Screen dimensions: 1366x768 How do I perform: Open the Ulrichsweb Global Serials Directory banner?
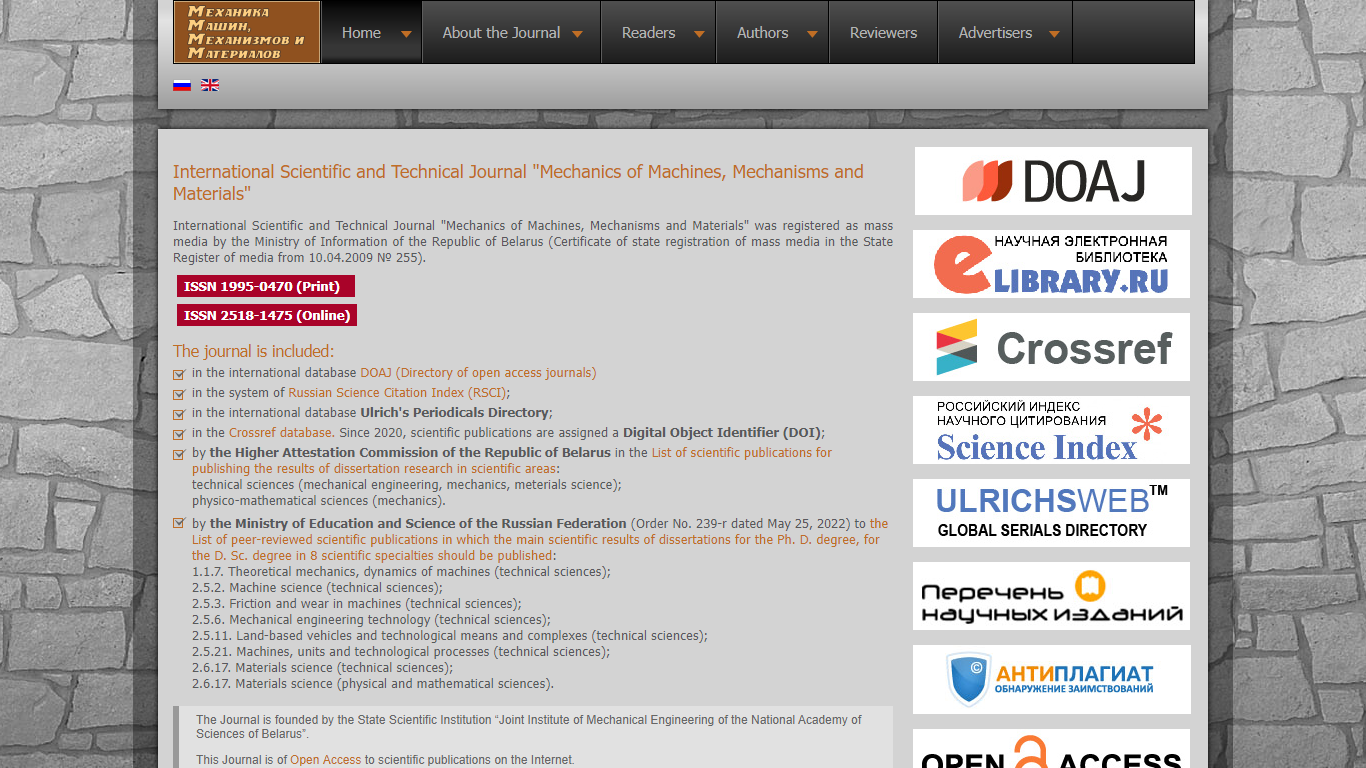click(x=1051, y=513)
